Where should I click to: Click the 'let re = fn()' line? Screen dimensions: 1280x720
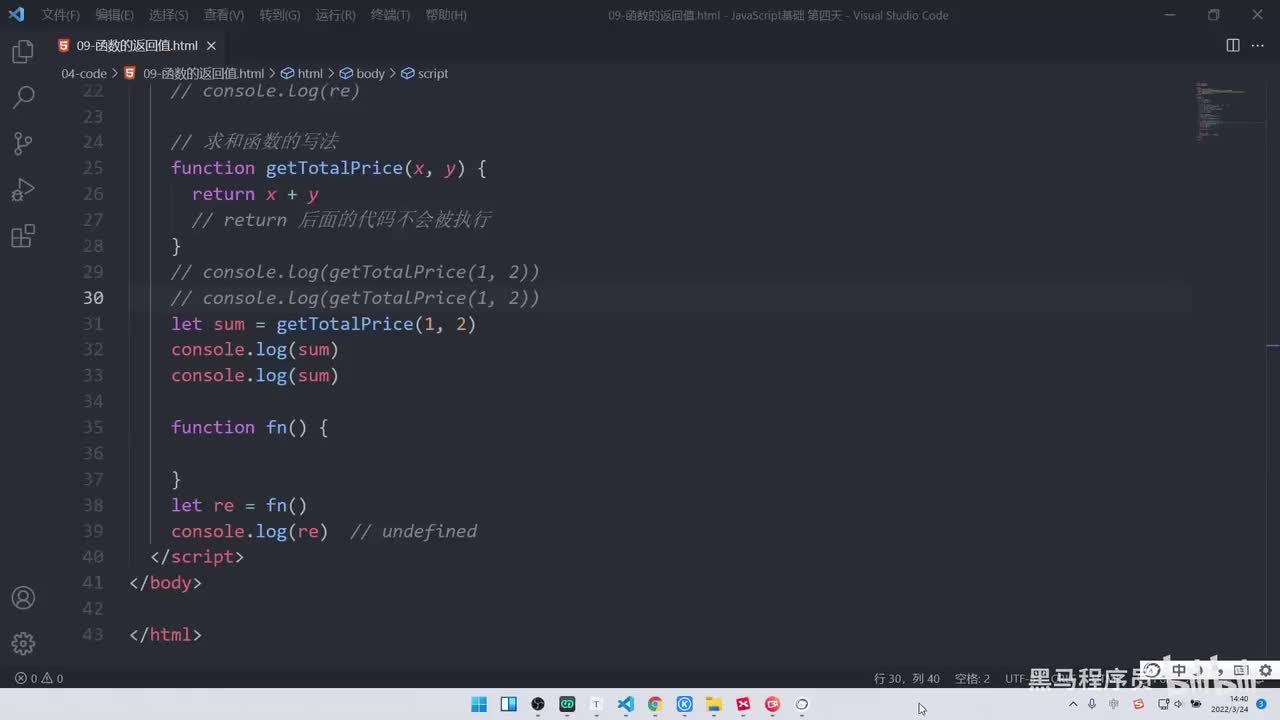239,505
